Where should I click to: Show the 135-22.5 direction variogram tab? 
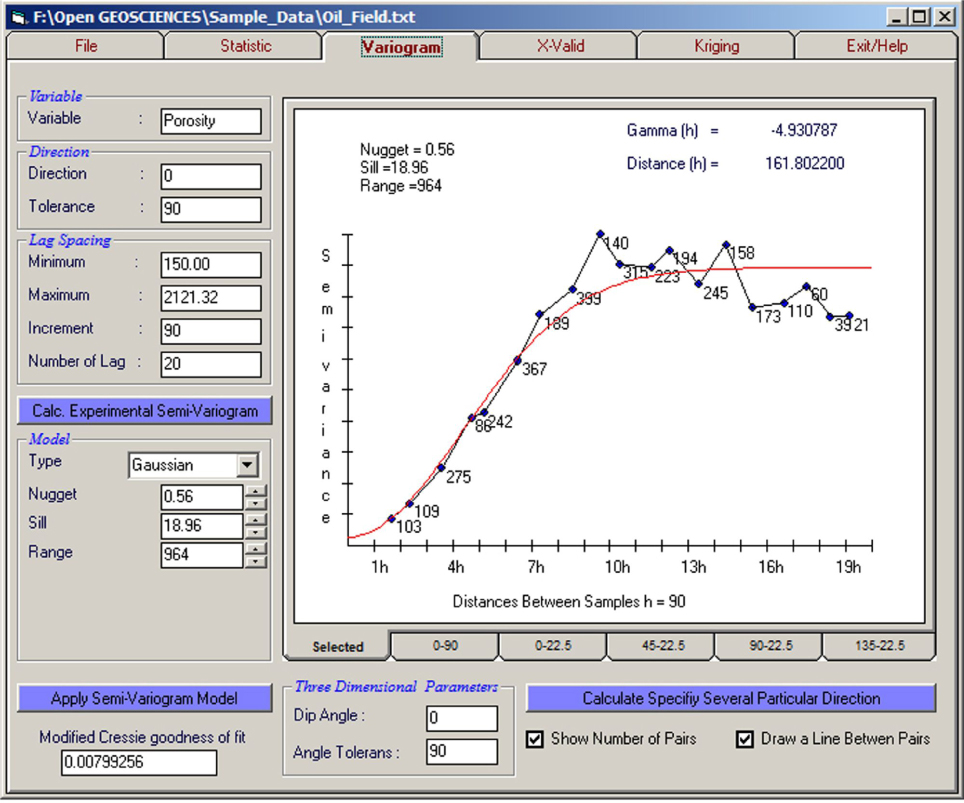878,646
